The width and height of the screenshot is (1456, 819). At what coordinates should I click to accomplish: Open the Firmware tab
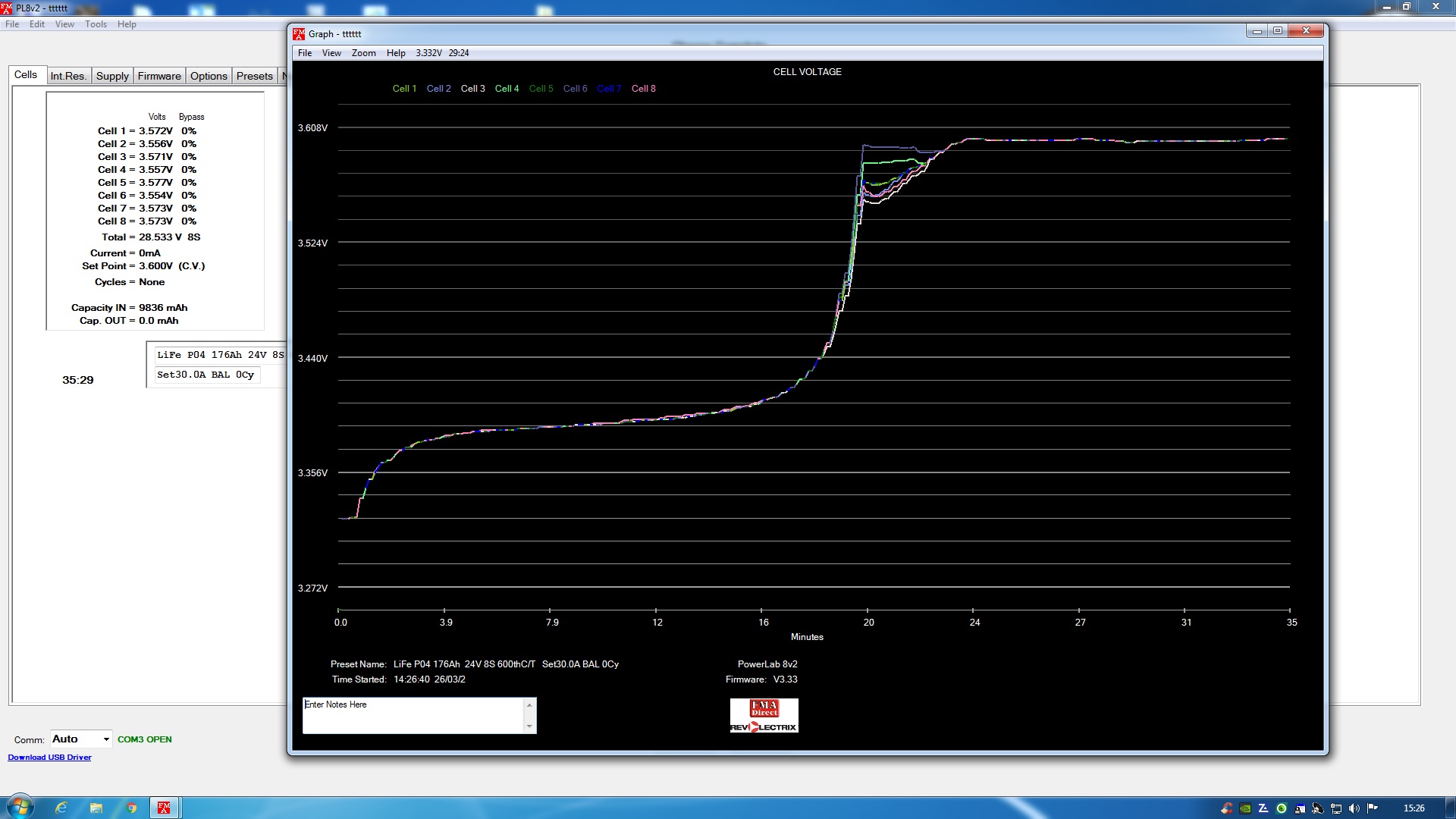tap(159, 76)
